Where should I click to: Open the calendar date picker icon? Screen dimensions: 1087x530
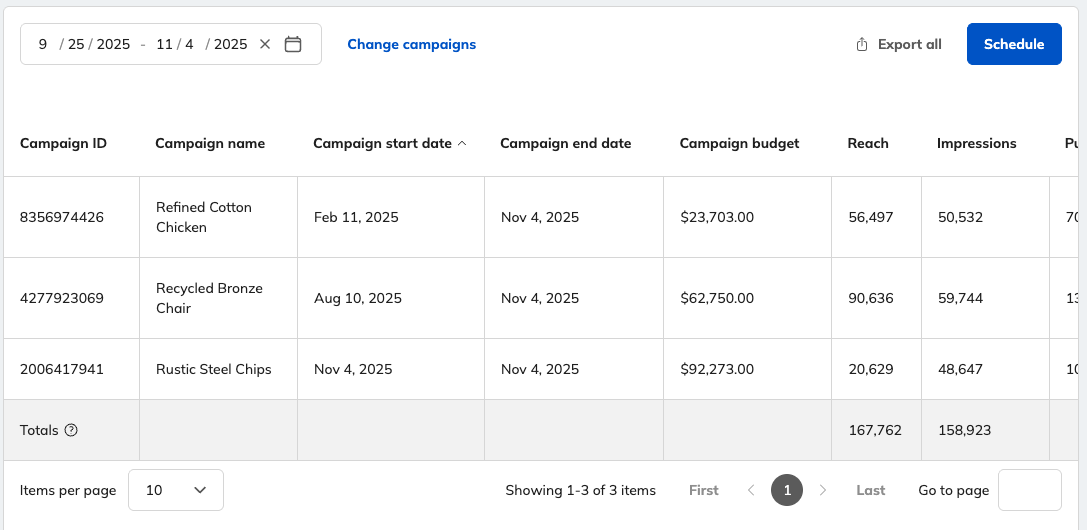pyautogui.click(x=293, y=44)
